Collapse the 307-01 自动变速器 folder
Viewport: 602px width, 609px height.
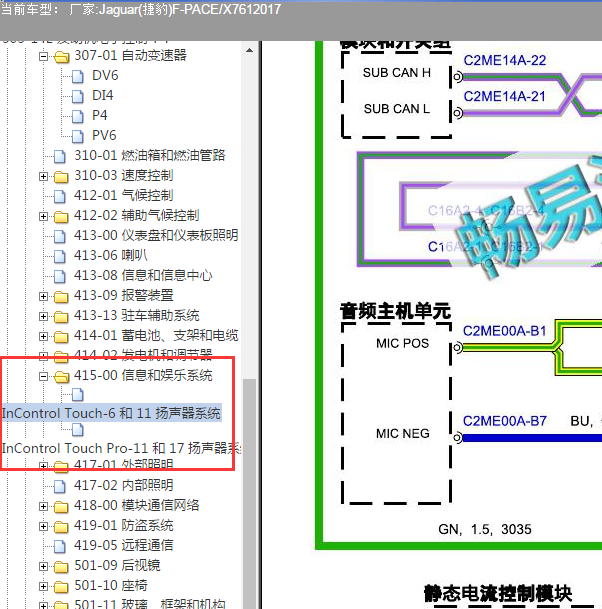(43, 56)
